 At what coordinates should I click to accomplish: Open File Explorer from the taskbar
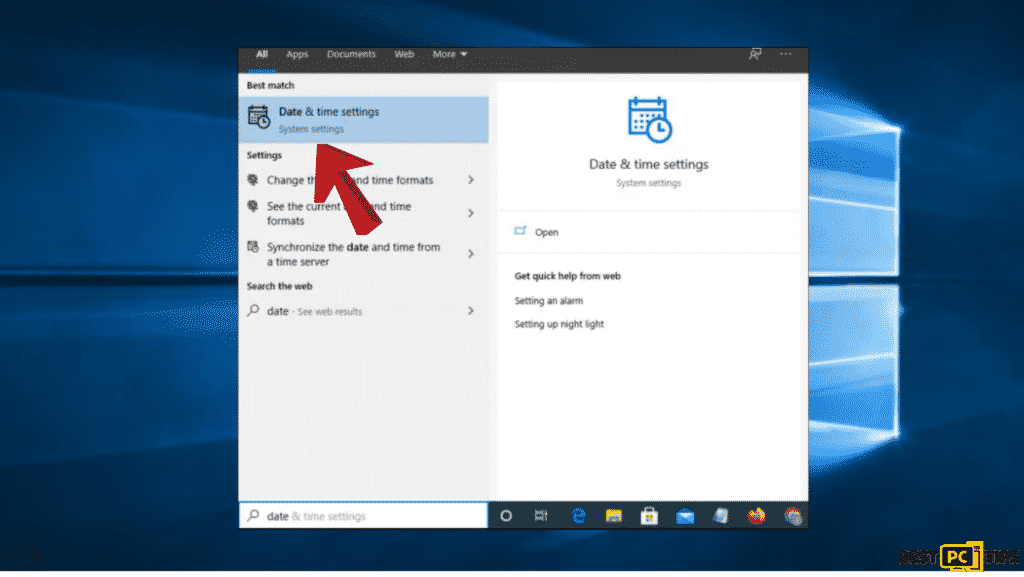(x=614, y=516)
